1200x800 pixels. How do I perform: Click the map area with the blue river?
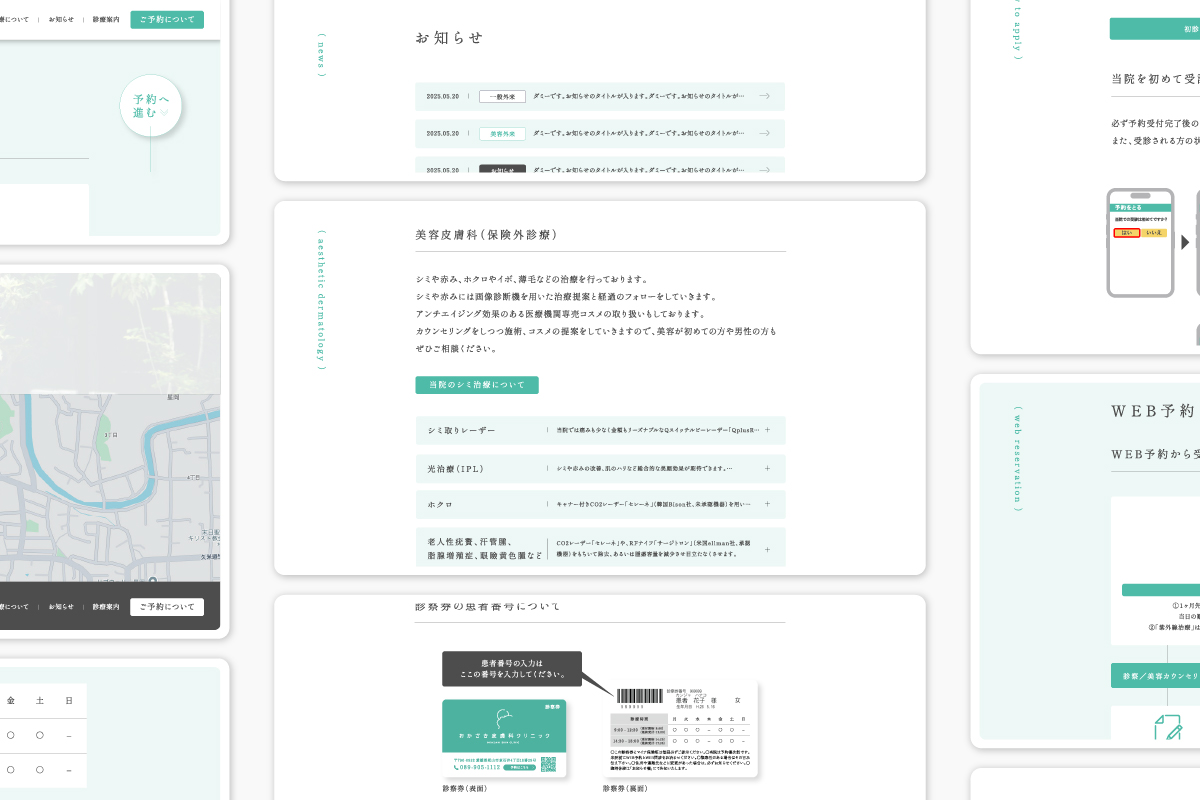(110, 480)
